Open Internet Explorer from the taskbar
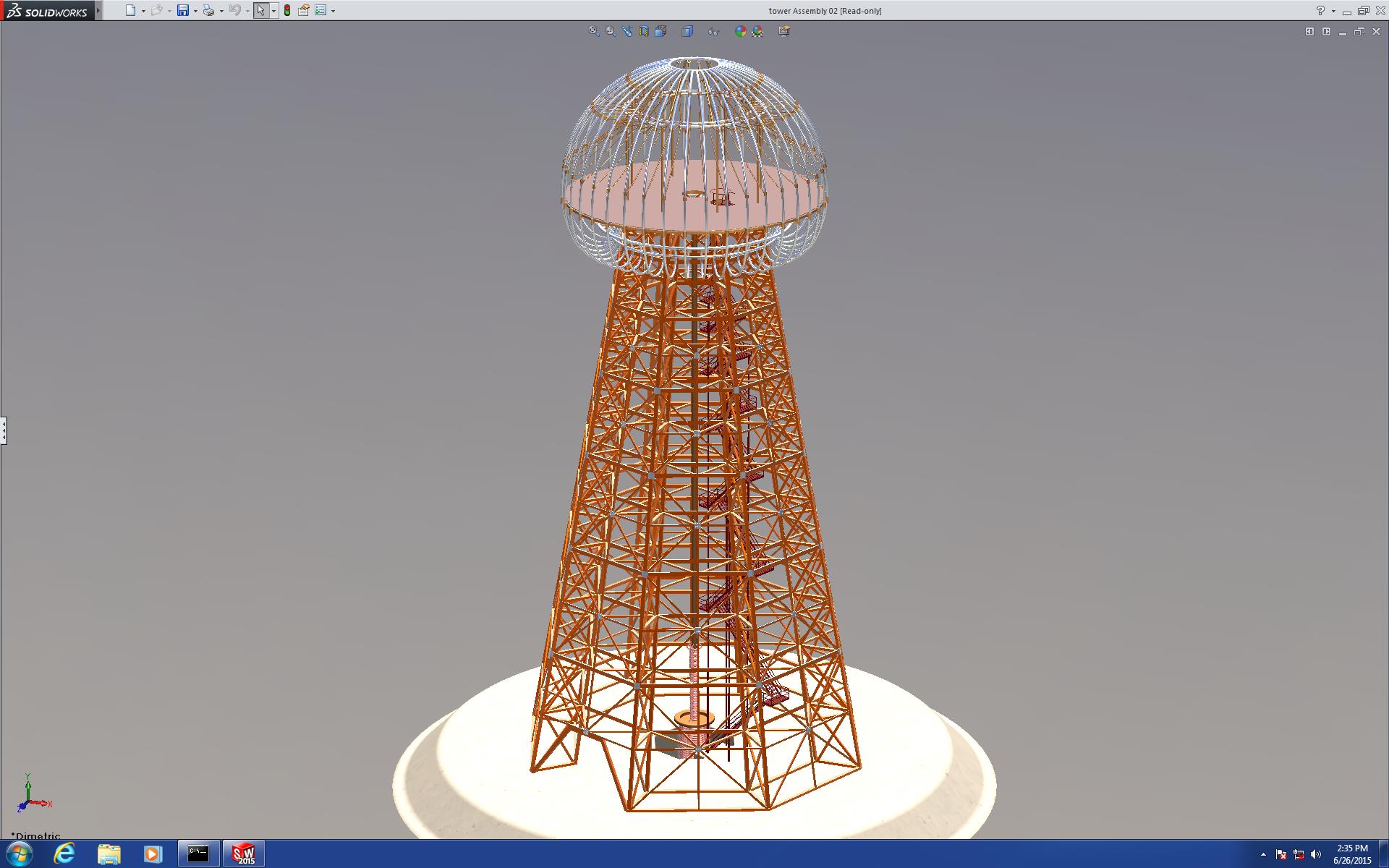This screenshot has width=1389, height=868. click(64, 854)
